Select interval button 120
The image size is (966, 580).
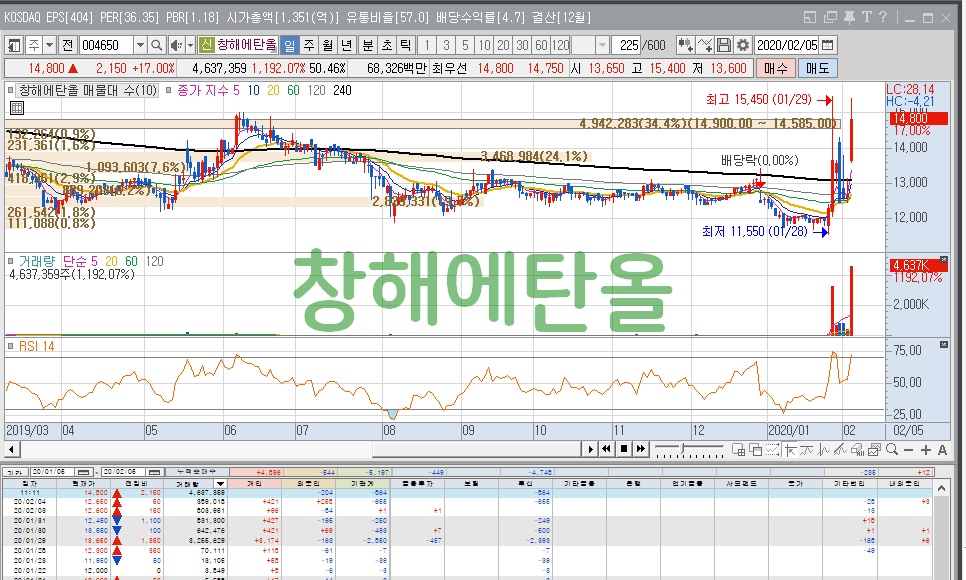(561, 45)
